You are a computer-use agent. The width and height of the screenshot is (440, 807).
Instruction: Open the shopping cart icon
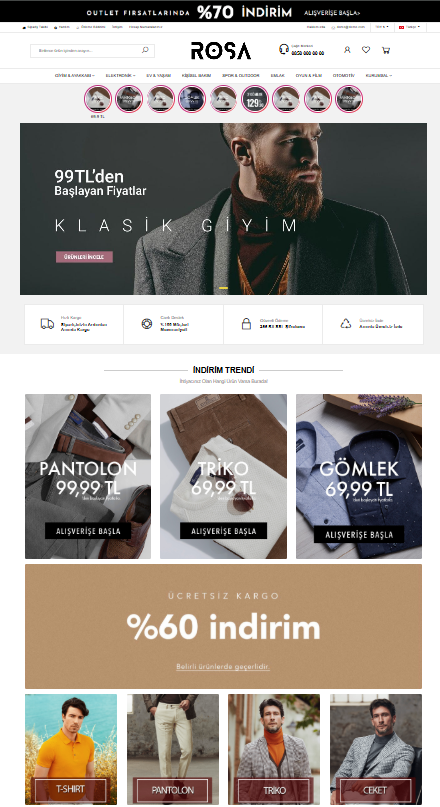pyautogui.click(x=385, y=50)
